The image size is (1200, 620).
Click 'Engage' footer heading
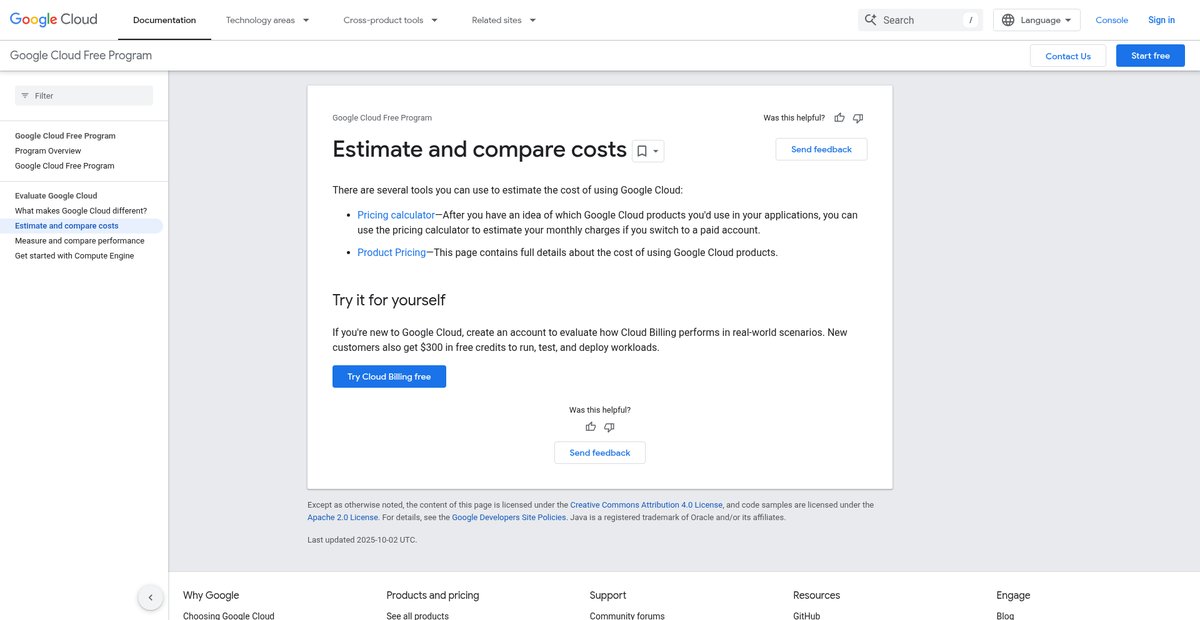[x=1013, y=595]
